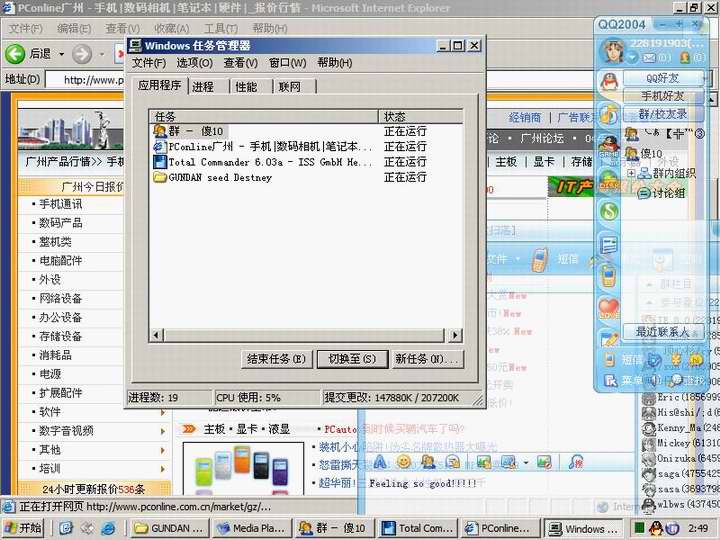
Task: Open the 手机好友 group panel
Action: (663, 96)
